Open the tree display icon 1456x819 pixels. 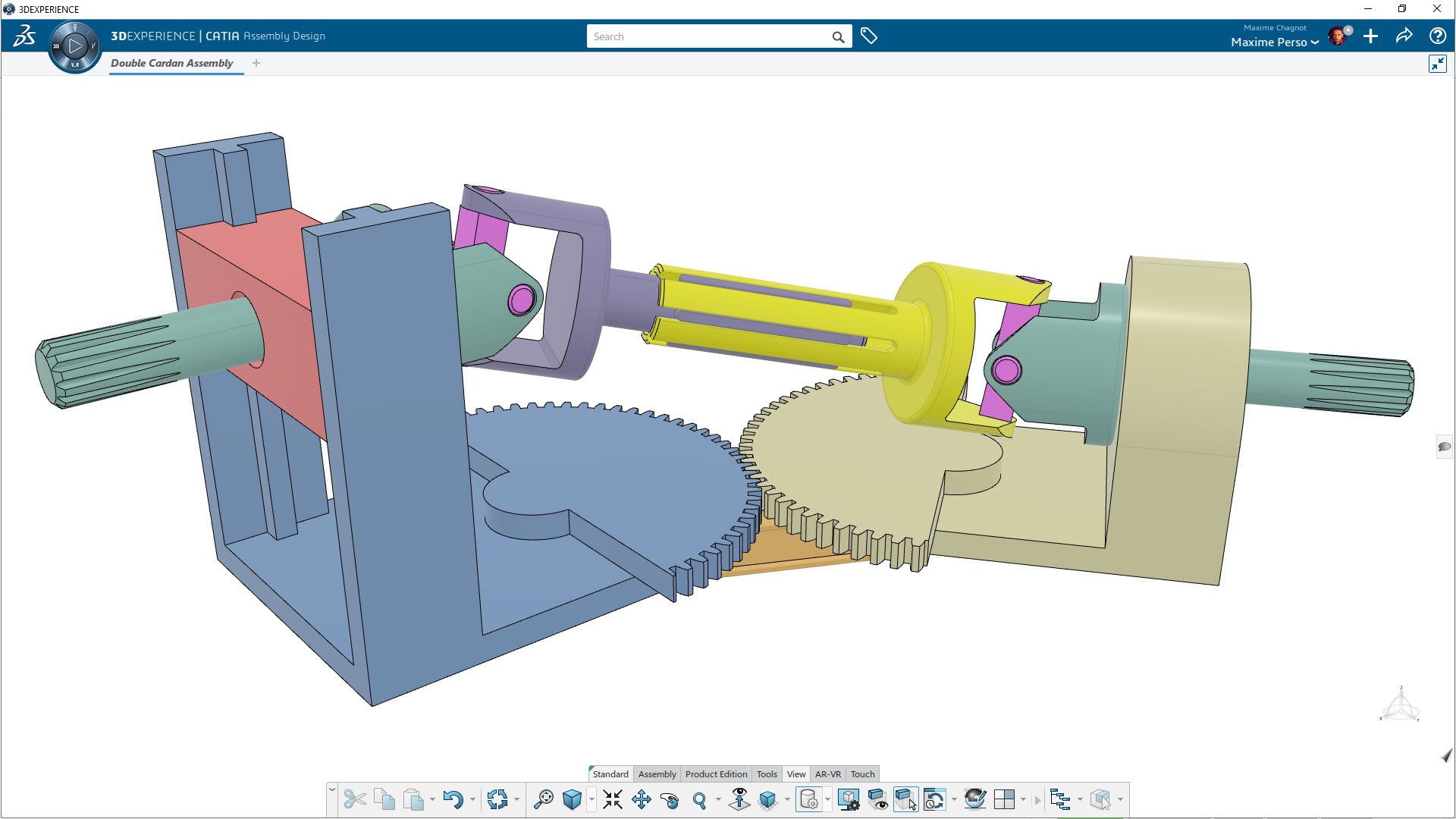coord(1059,799)
